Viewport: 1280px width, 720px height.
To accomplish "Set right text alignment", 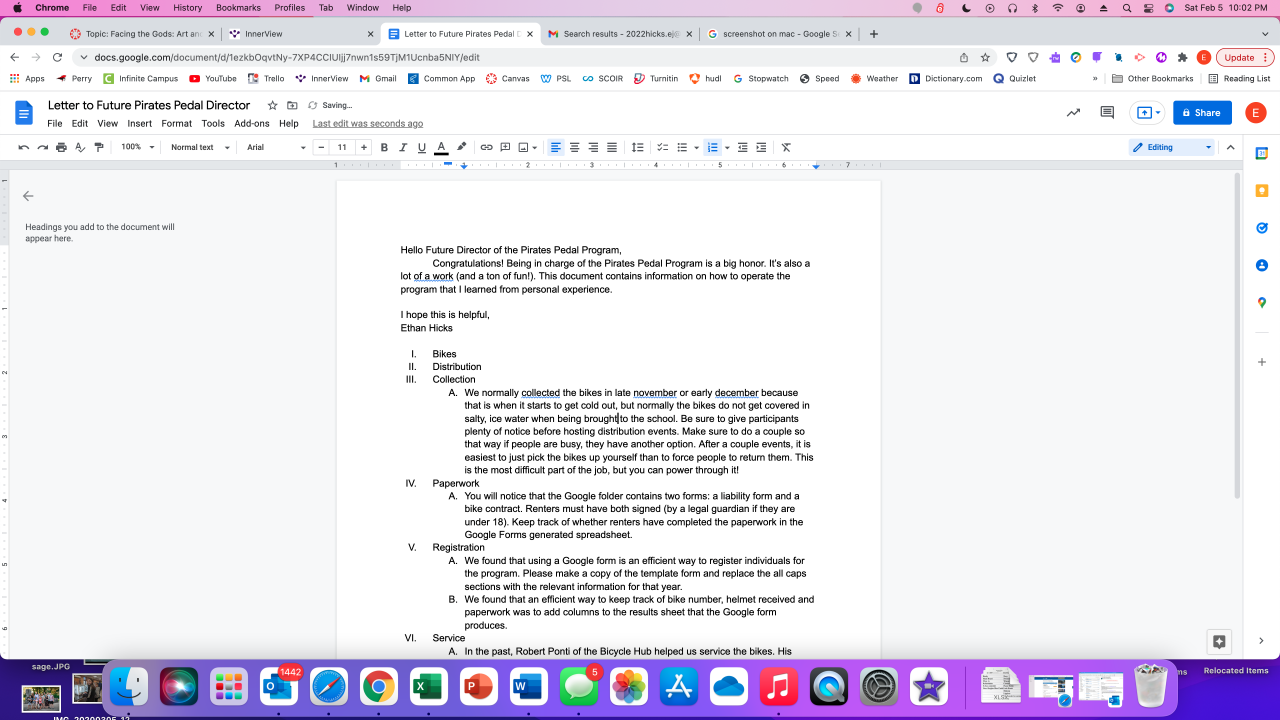I will coord(593,147).
